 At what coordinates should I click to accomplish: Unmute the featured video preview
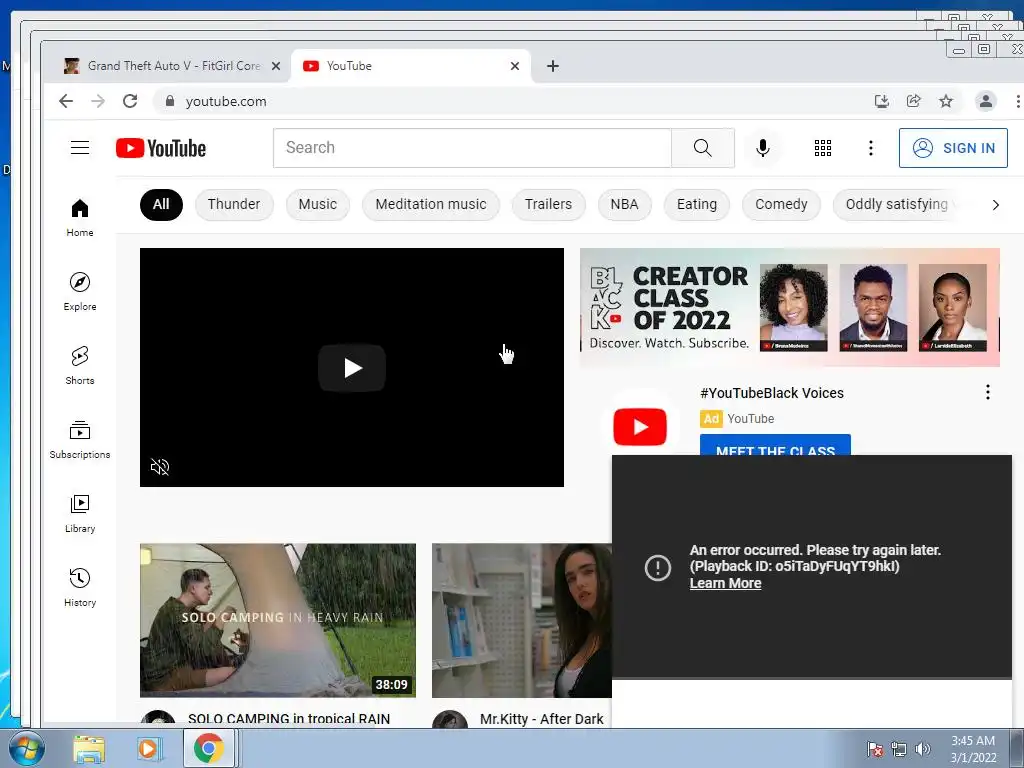pyautogui.click(x=160, y=466)
